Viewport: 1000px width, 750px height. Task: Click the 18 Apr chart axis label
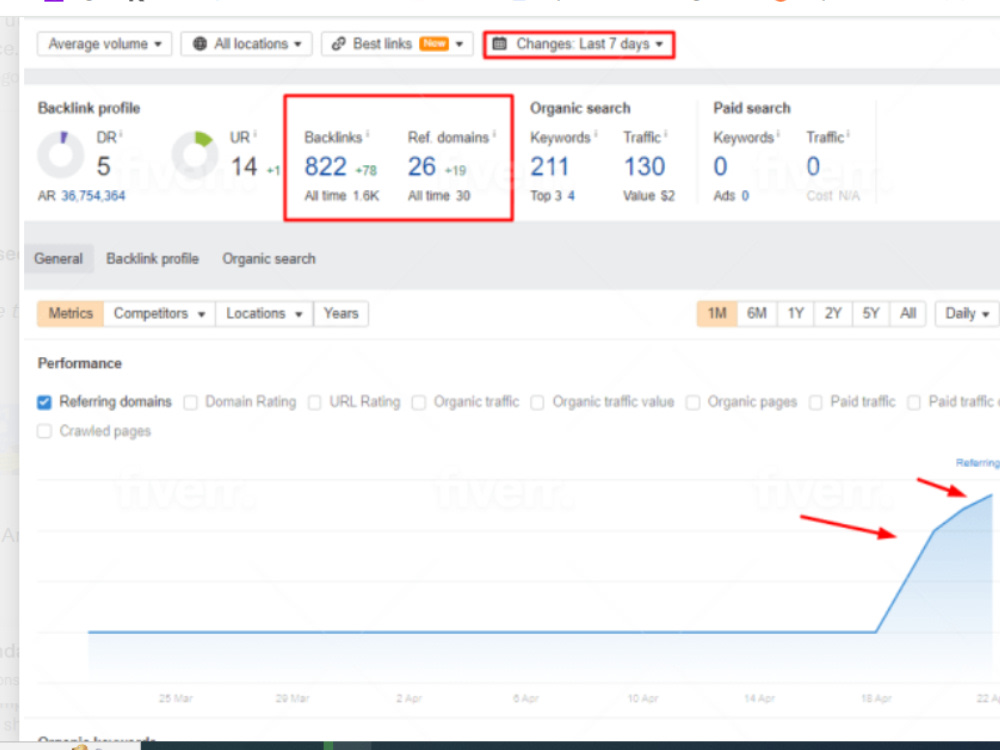[x=876, y=698]
